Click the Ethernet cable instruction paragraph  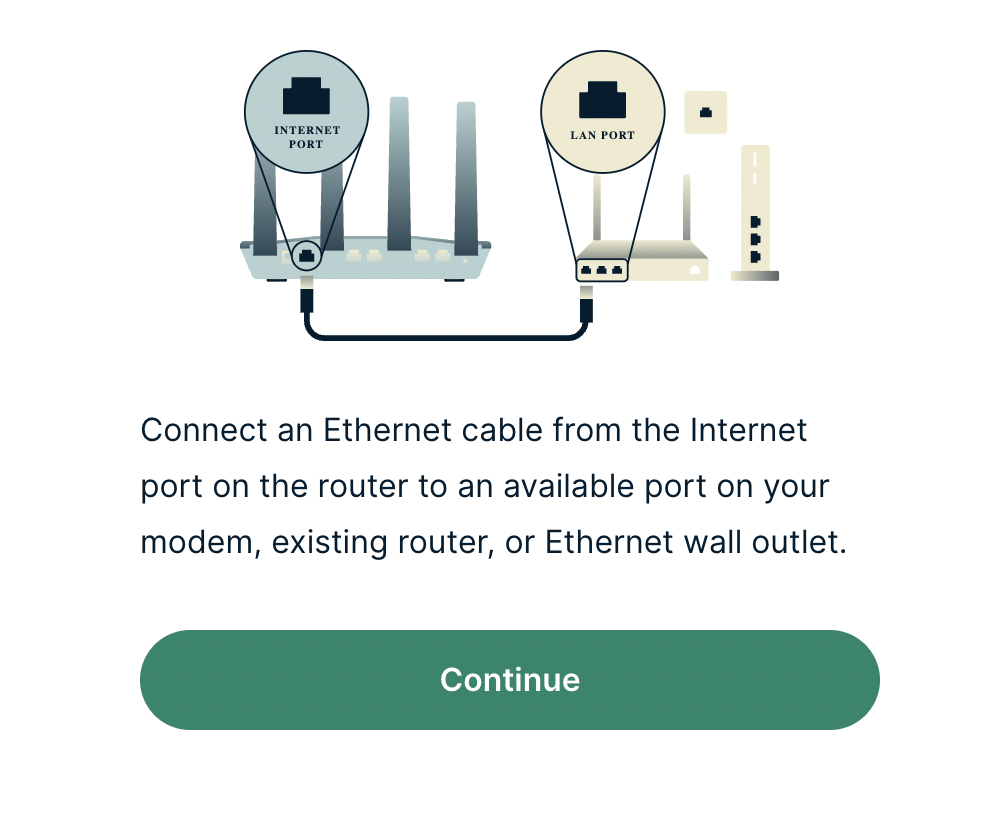click(493, 486)
